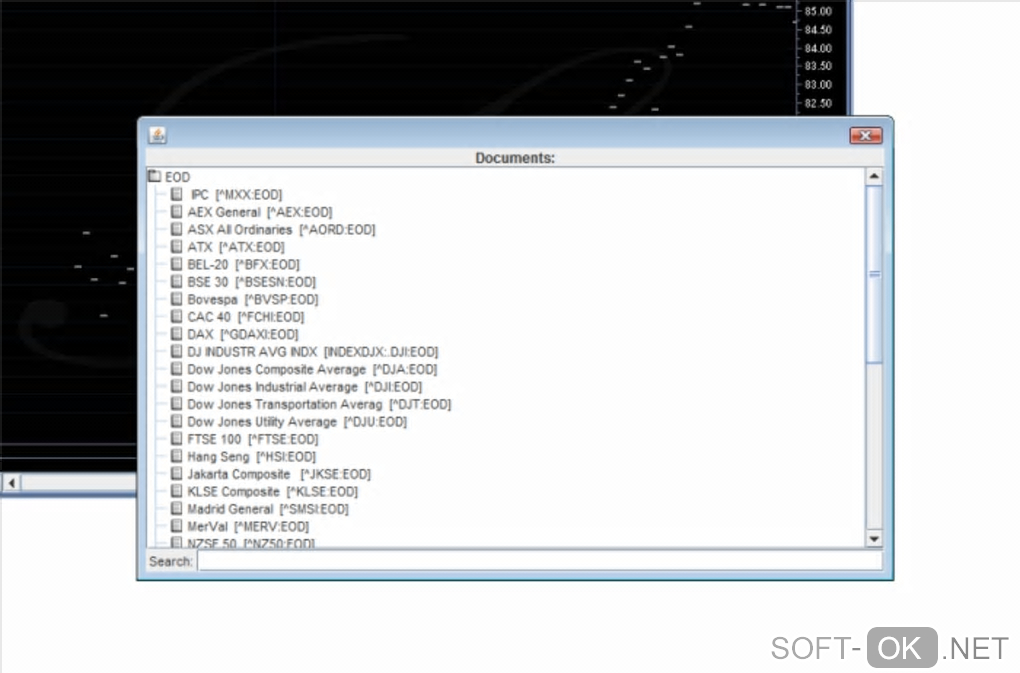Click the document icon beside DJ INDUSTR AVG INDX
The height and width of the screenshot is (673, 1020).
pos(176,351)
